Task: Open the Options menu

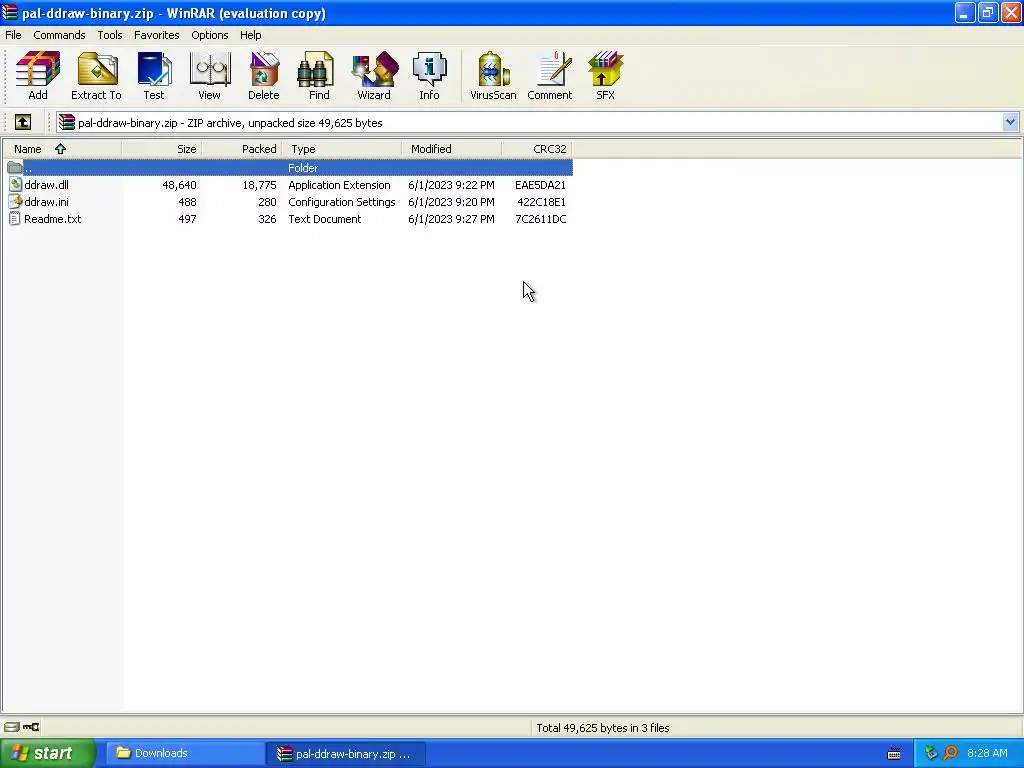Action: [210, 35]
